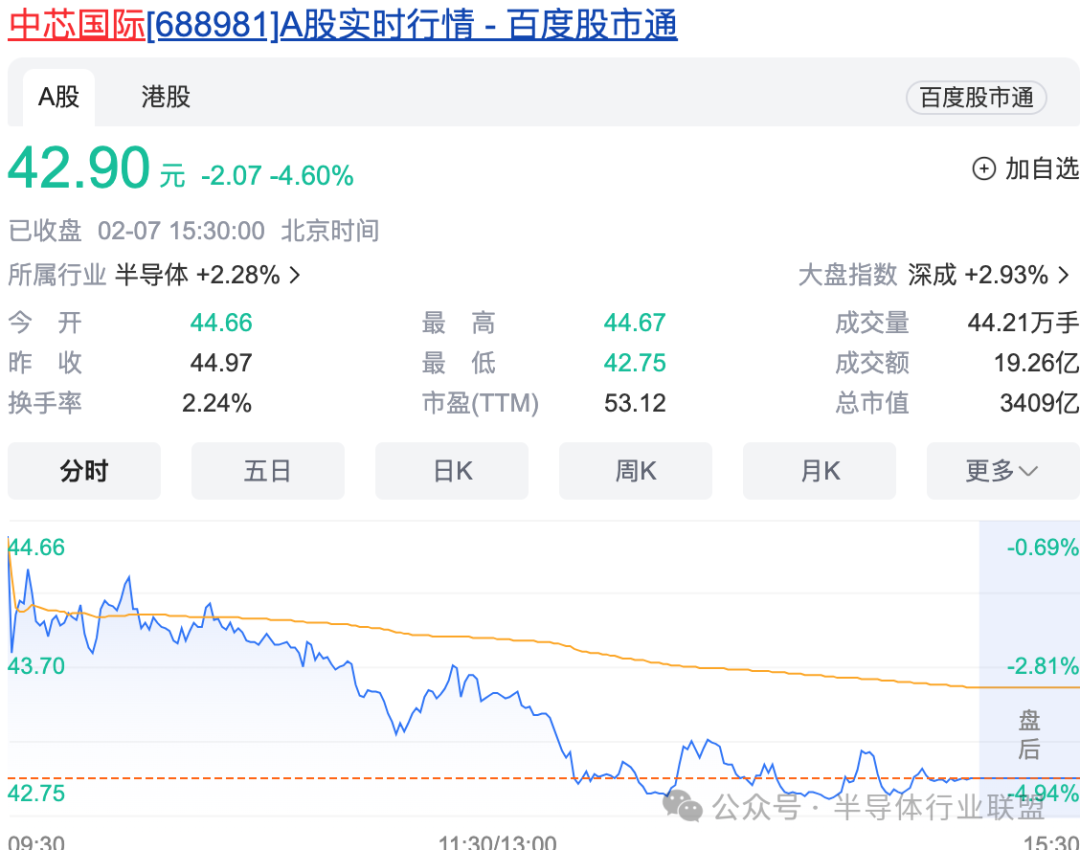Click the plus icon beside 加自选
The width and height of the screenshot is (1080, 850).
[x=984, y=169]
